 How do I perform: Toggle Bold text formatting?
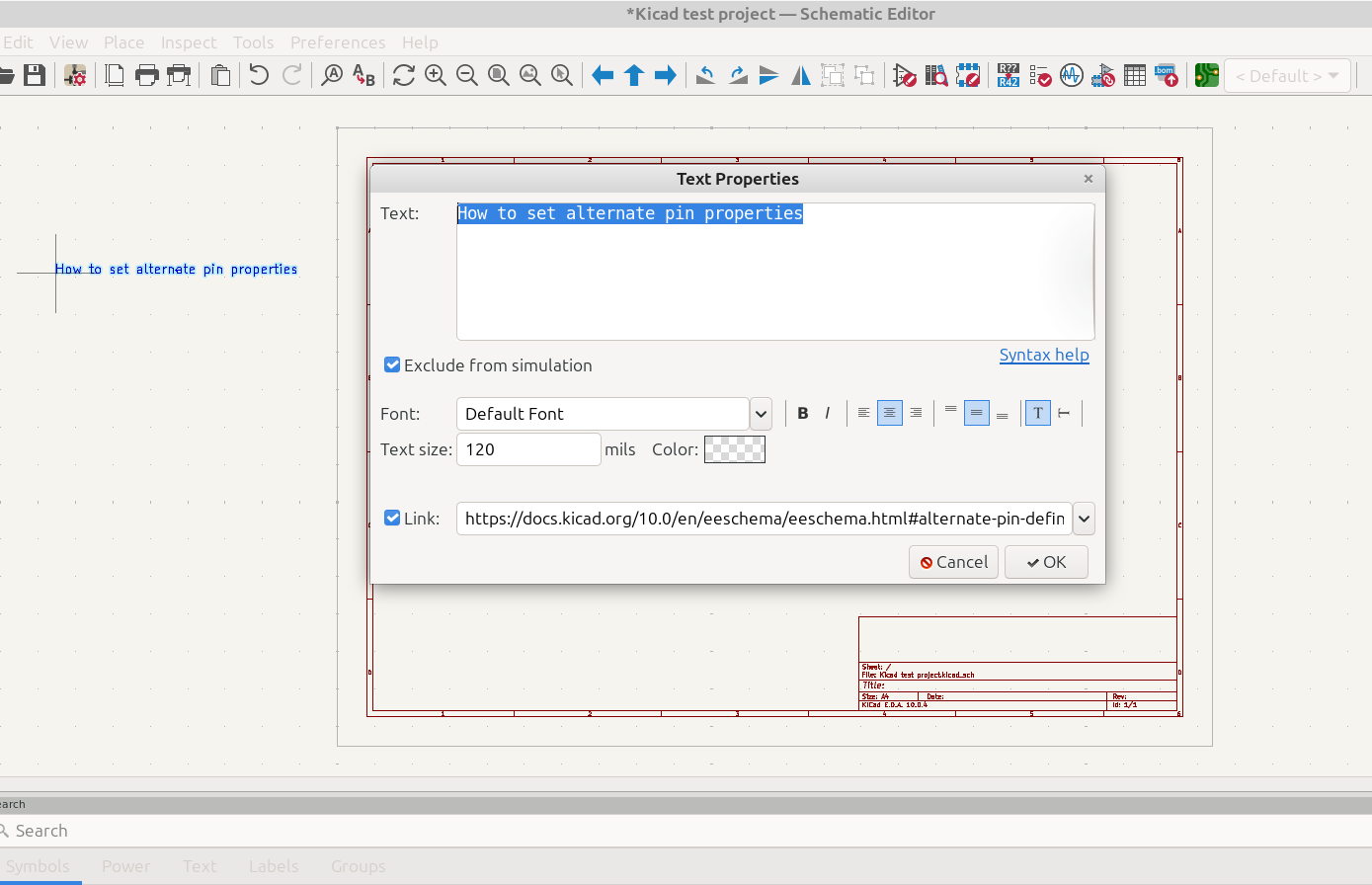pyautogui.click(x=803, y=413)
